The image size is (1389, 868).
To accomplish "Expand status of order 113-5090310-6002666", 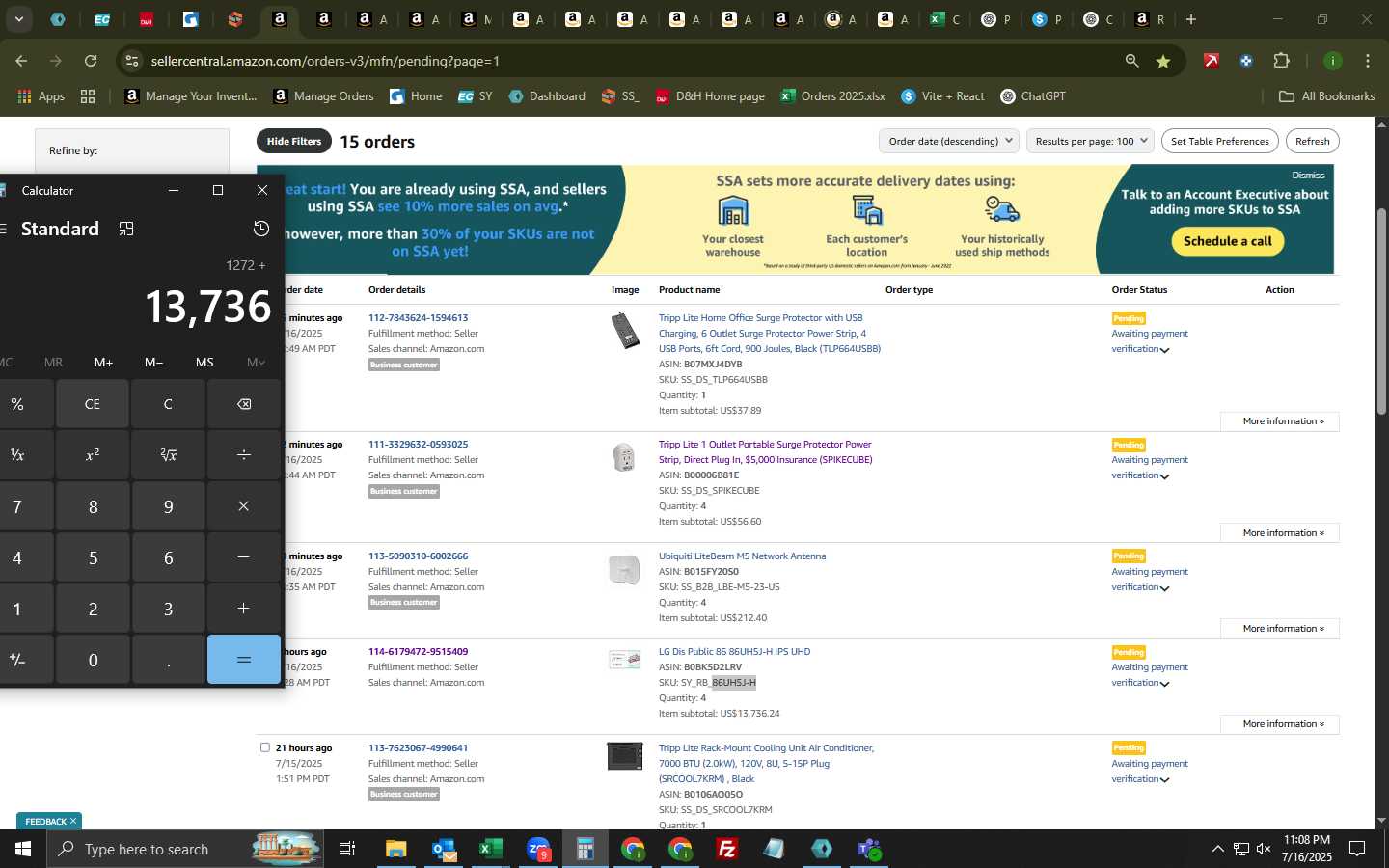I will coord(1164,588).
